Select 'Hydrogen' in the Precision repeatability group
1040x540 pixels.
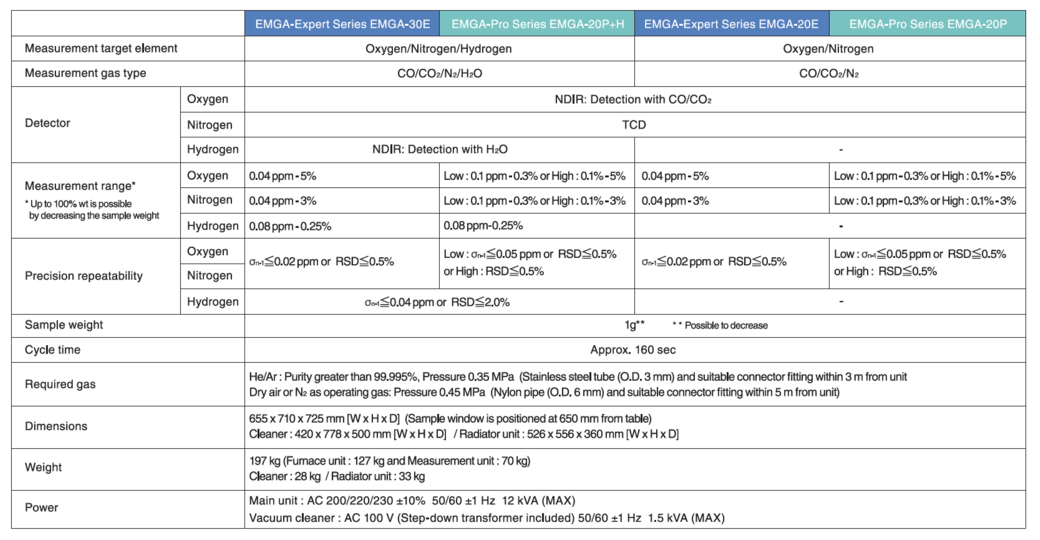click(x=212, y=301)
